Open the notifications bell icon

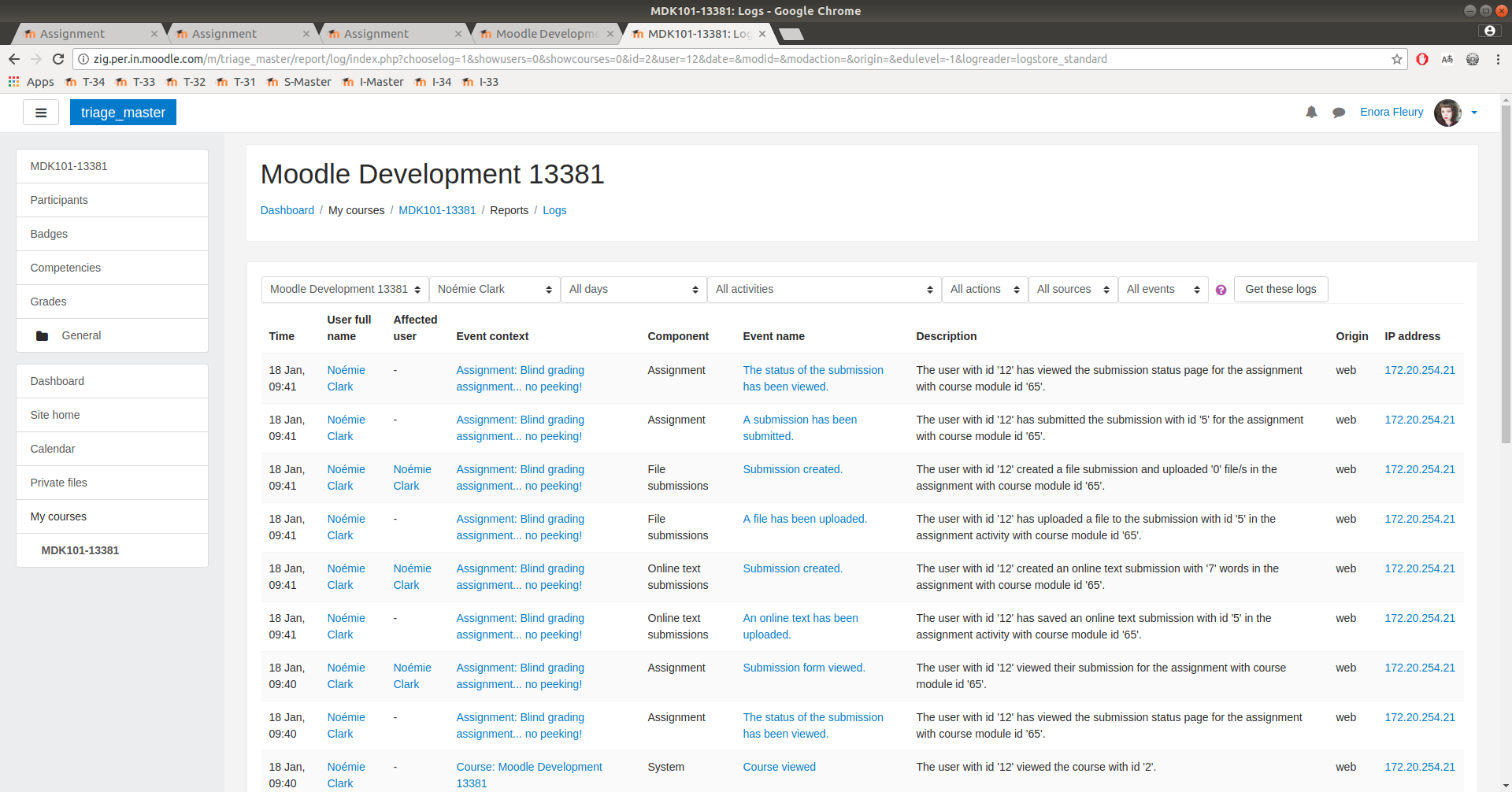tap(1311, 113)
